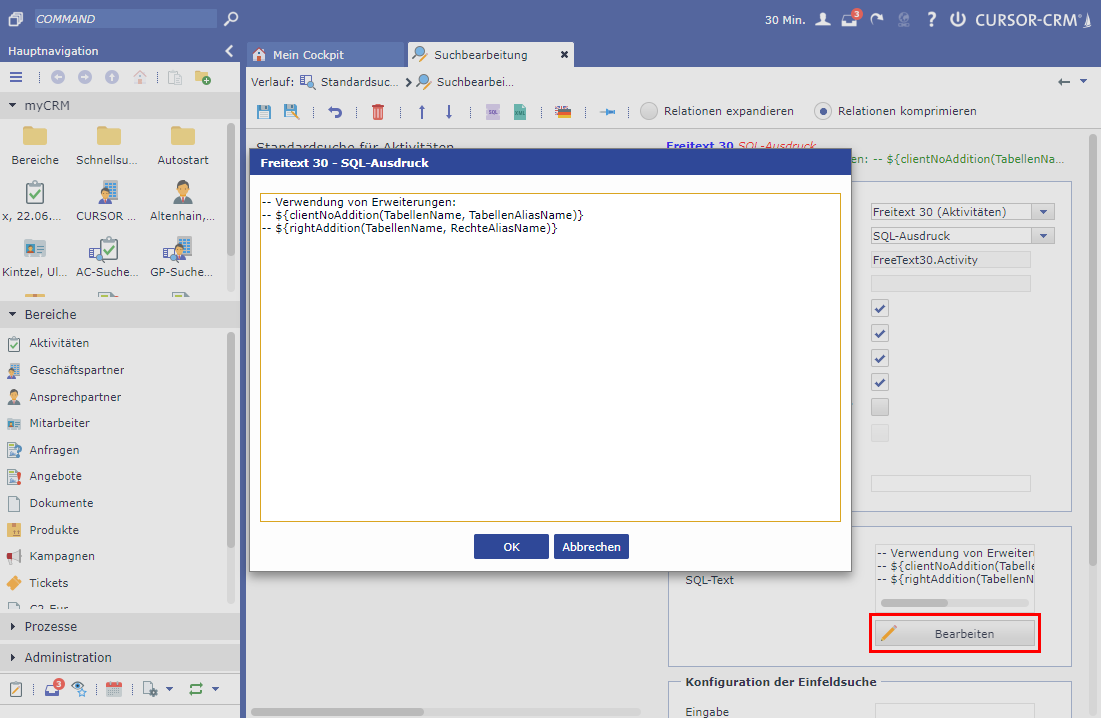Viewport: 1101px width, 718px height.
Task: Click the German flag language icon
Action: click(562, 111)
